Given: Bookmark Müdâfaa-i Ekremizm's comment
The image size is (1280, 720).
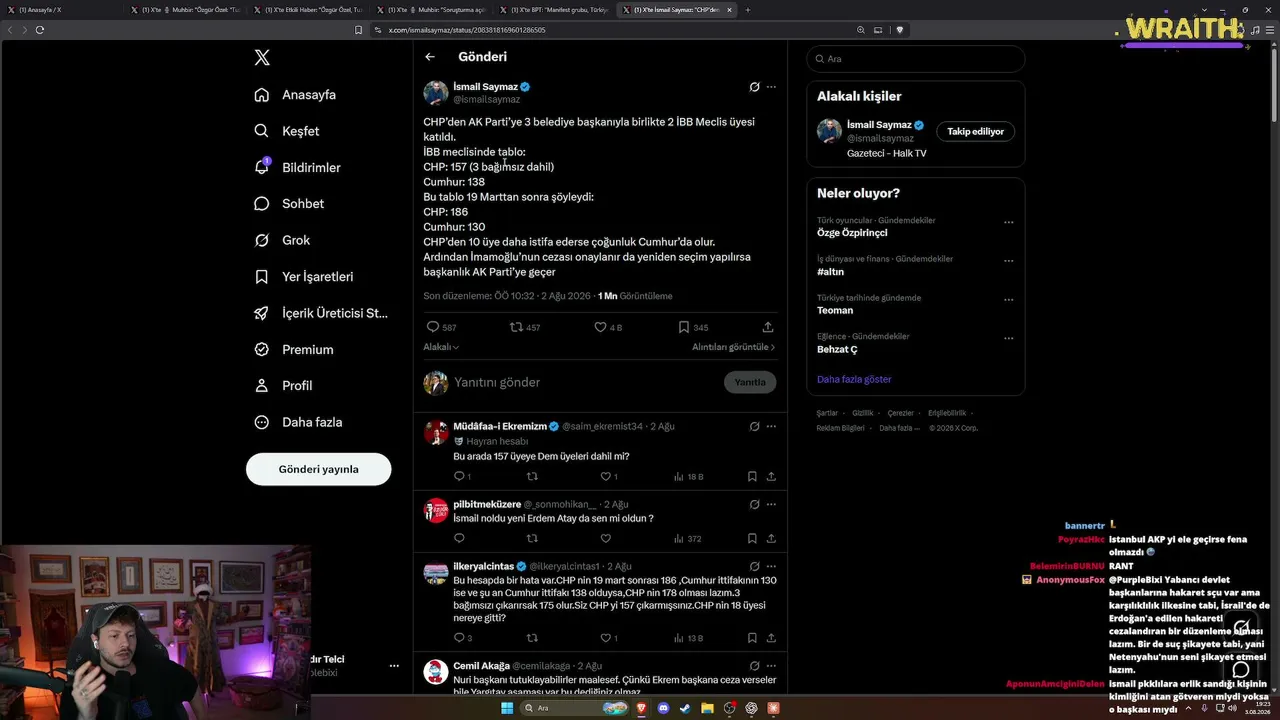Looking at the screenshot, I should (x=752, y=477).
